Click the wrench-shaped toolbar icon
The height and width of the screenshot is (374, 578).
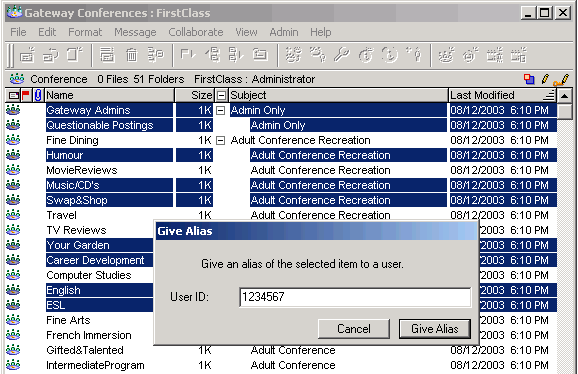click(342, 55)
